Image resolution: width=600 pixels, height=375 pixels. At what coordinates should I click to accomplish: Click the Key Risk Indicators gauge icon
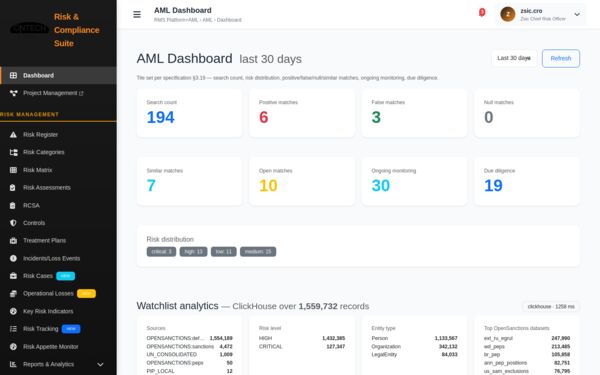[x=13, y=311]
